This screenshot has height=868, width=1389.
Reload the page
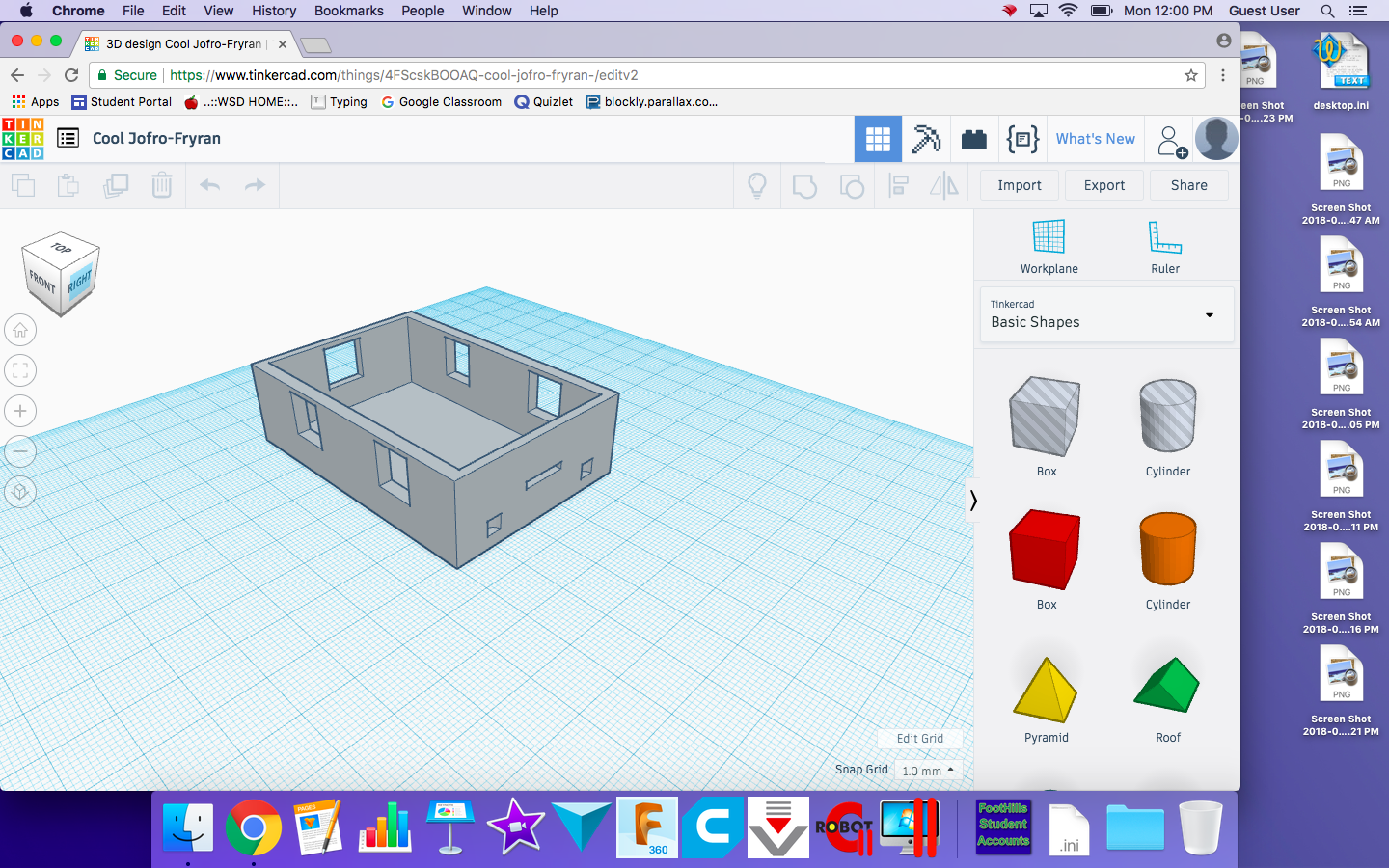point(71,75)
